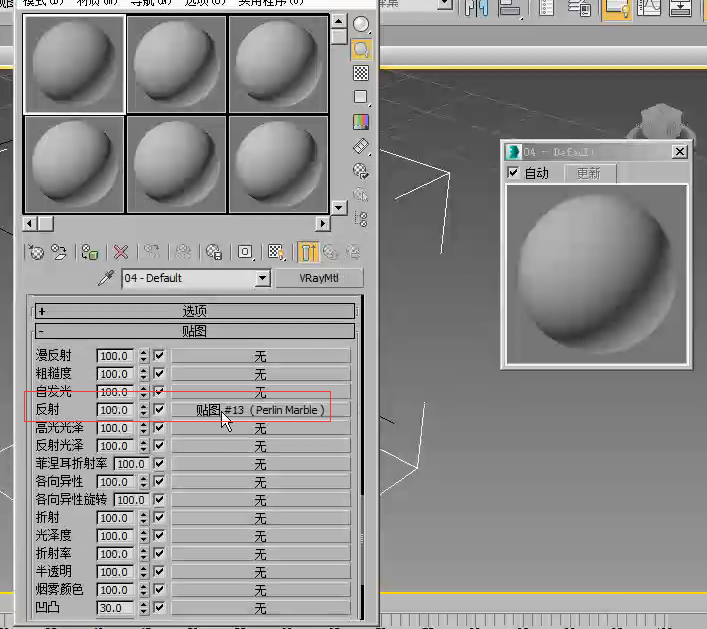Click the 凹凸 amount field showing 30.0
This screenshot has width=707, height=629.
click(x=115, y=608)
